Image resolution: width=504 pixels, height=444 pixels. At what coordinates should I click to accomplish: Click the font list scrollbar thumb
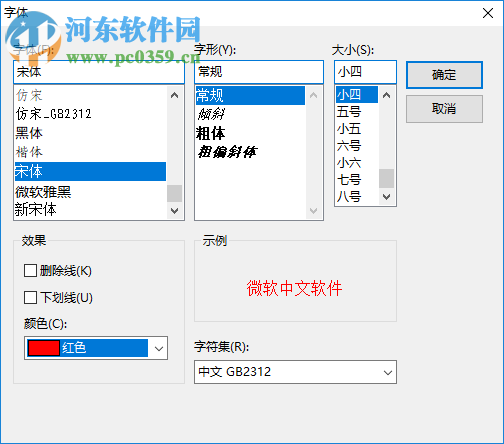point(174,193)
